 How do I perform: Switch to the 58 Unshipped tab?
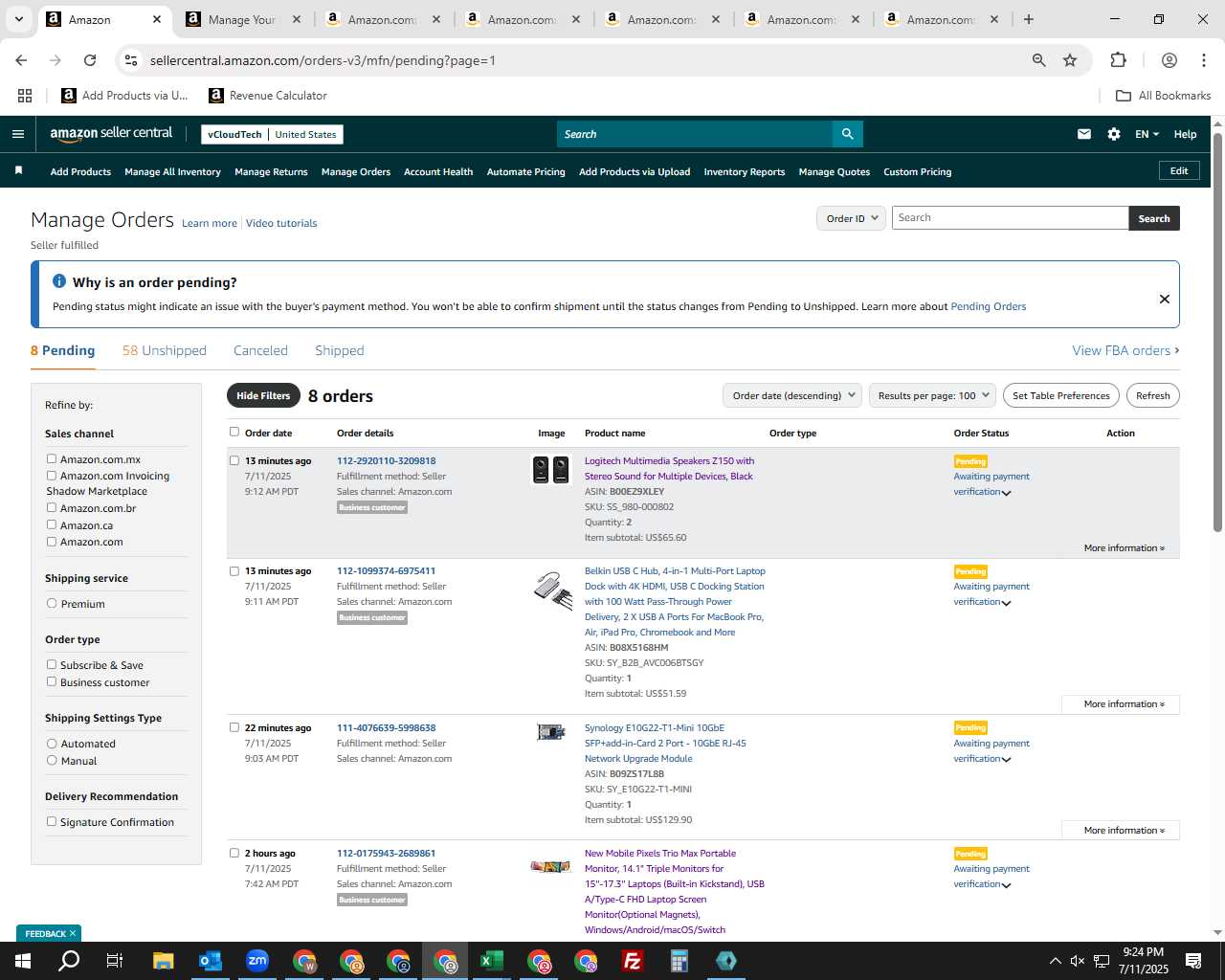point(165,350)
